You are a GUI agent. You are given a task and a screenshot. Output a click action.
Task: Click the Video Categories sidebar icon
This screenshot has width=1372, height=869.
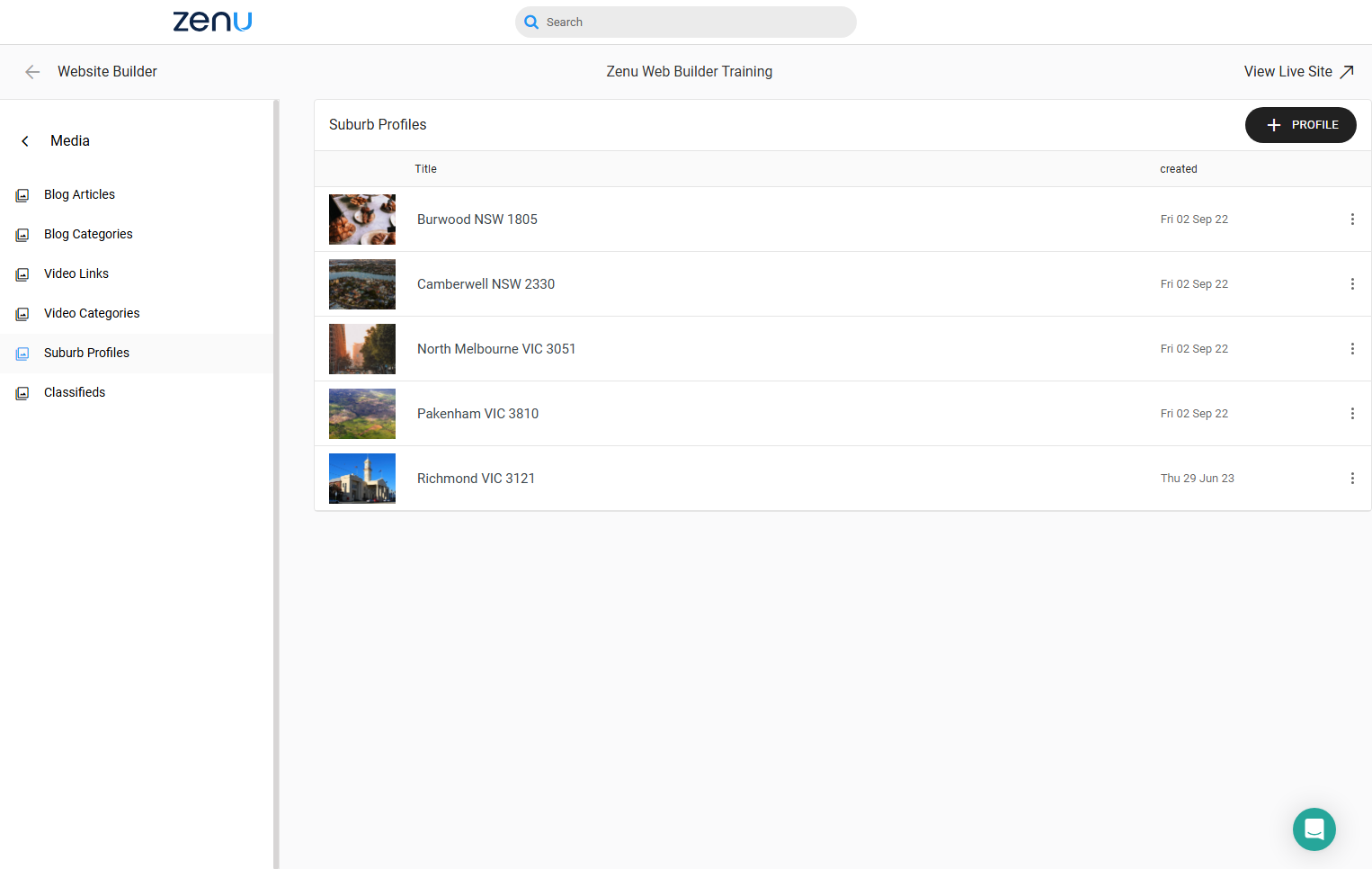tap(22, 314)
